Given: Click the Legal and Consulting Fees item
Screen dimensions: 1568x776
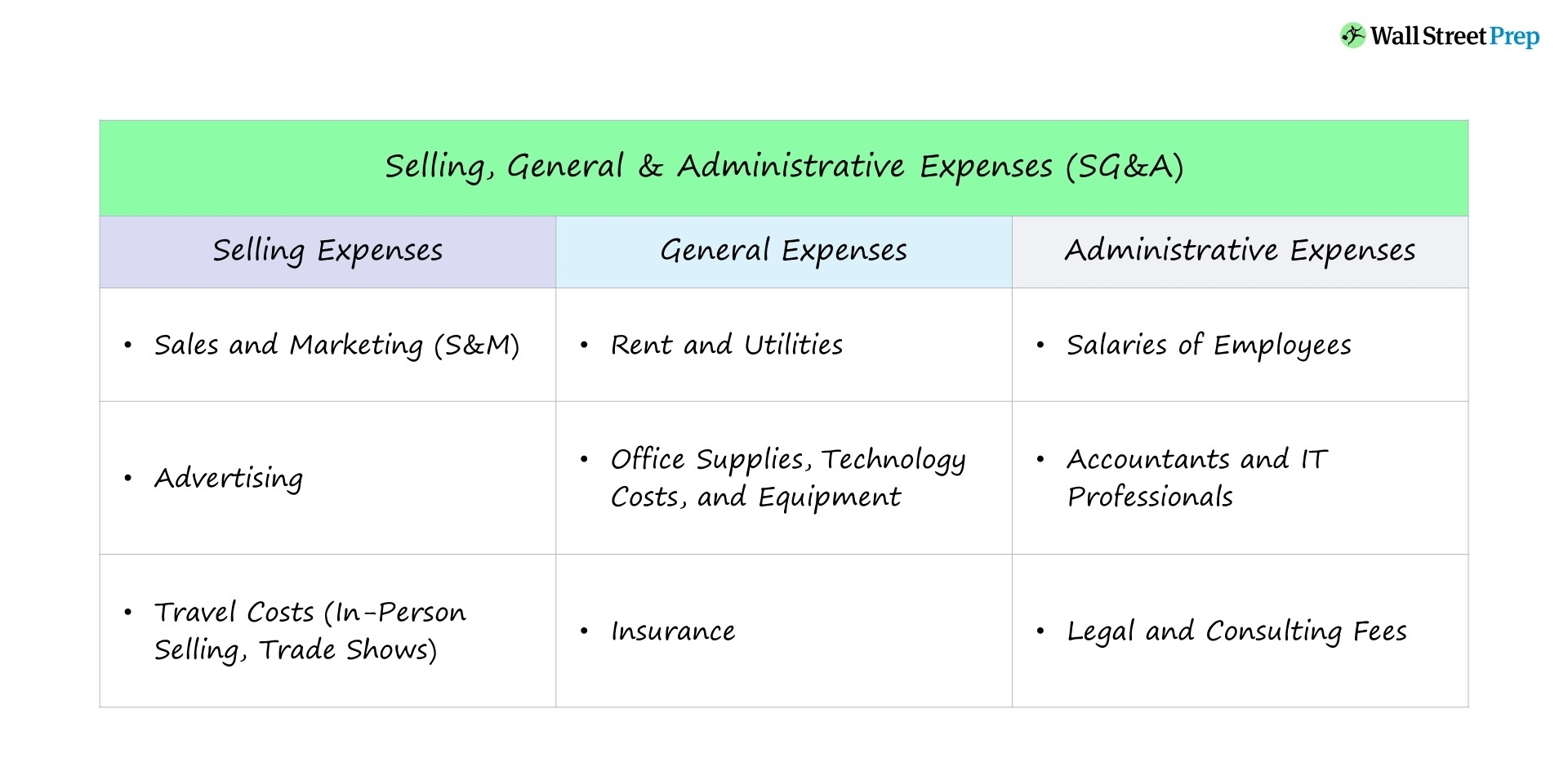Looking at the screenshot, I should point(1236,631).
